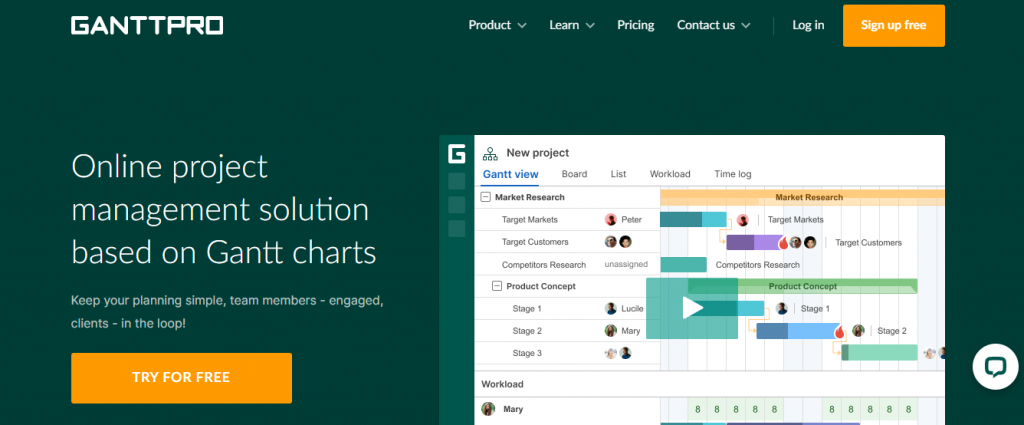Screen dimensions: 1024x425
Task: Open the live chat widget
Action: 995,367
